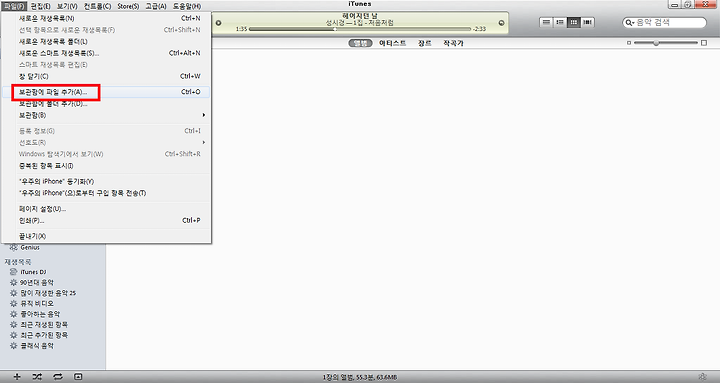Click status text 1장의 앨범, 55.3분, 63.6MB
Viewport: 720px width, 383px height.
pyautogui.click(x=360, y=377)
